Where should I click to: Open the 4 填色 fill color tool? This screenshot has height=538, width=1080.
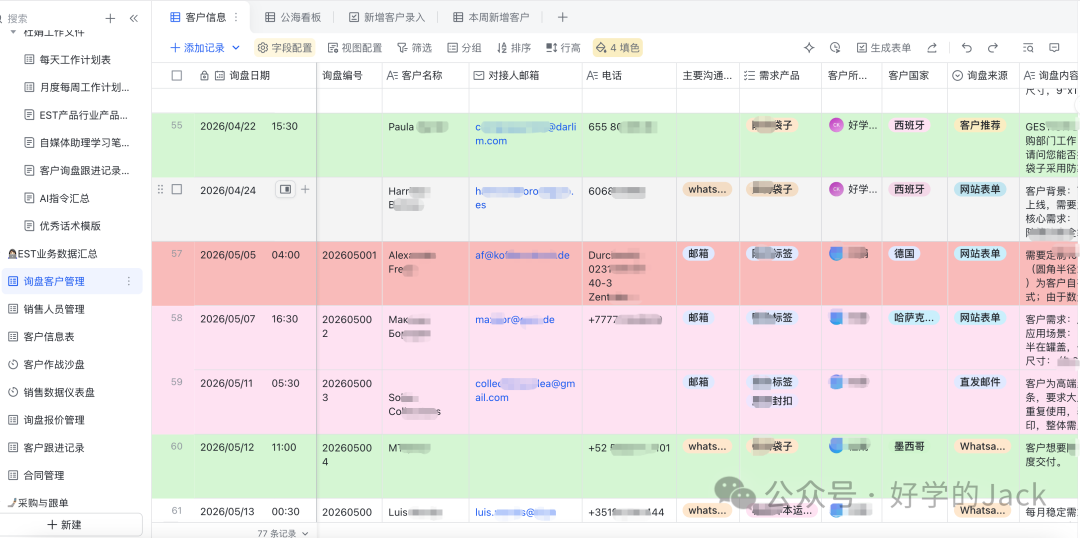617,48
